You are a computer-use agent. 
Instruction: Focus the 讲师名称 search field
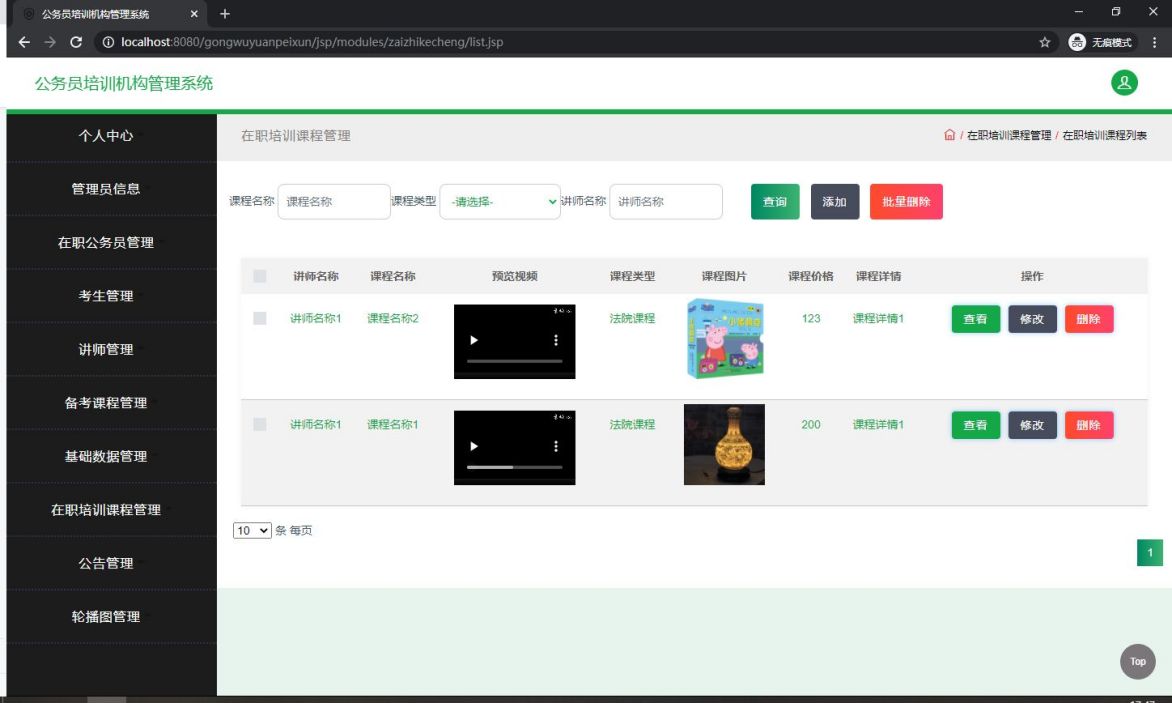click(666, 202)
